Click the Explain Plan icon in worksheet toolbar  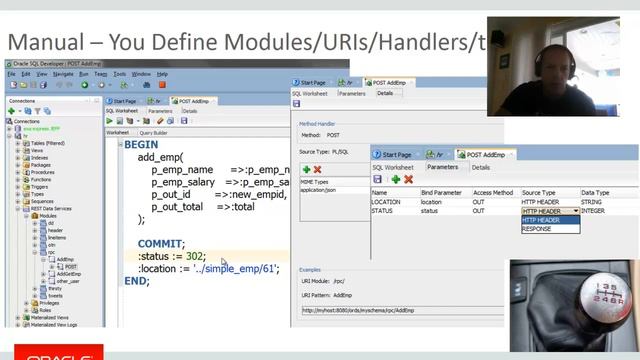point(130,121)
